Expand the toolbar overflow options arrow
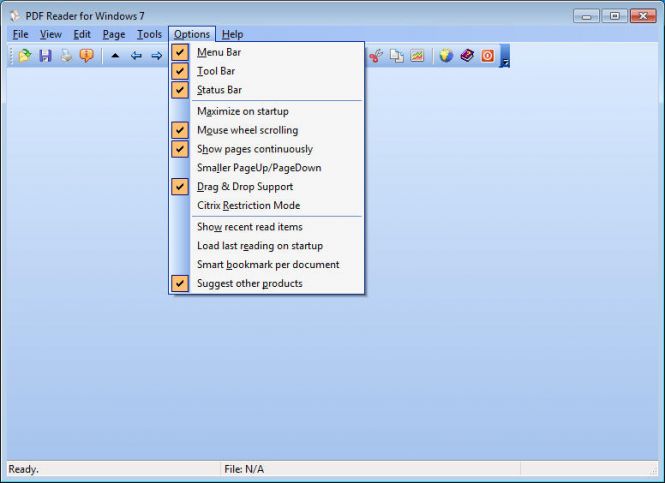The image size is (665, 483). pyautogui.click(x=505, y=56)
